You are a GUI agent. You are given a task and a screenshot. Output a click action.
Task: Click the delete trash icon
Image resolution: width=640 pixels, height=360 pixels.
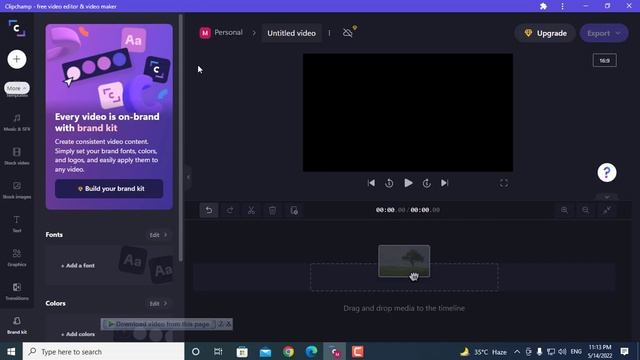[x=272, y=210]
